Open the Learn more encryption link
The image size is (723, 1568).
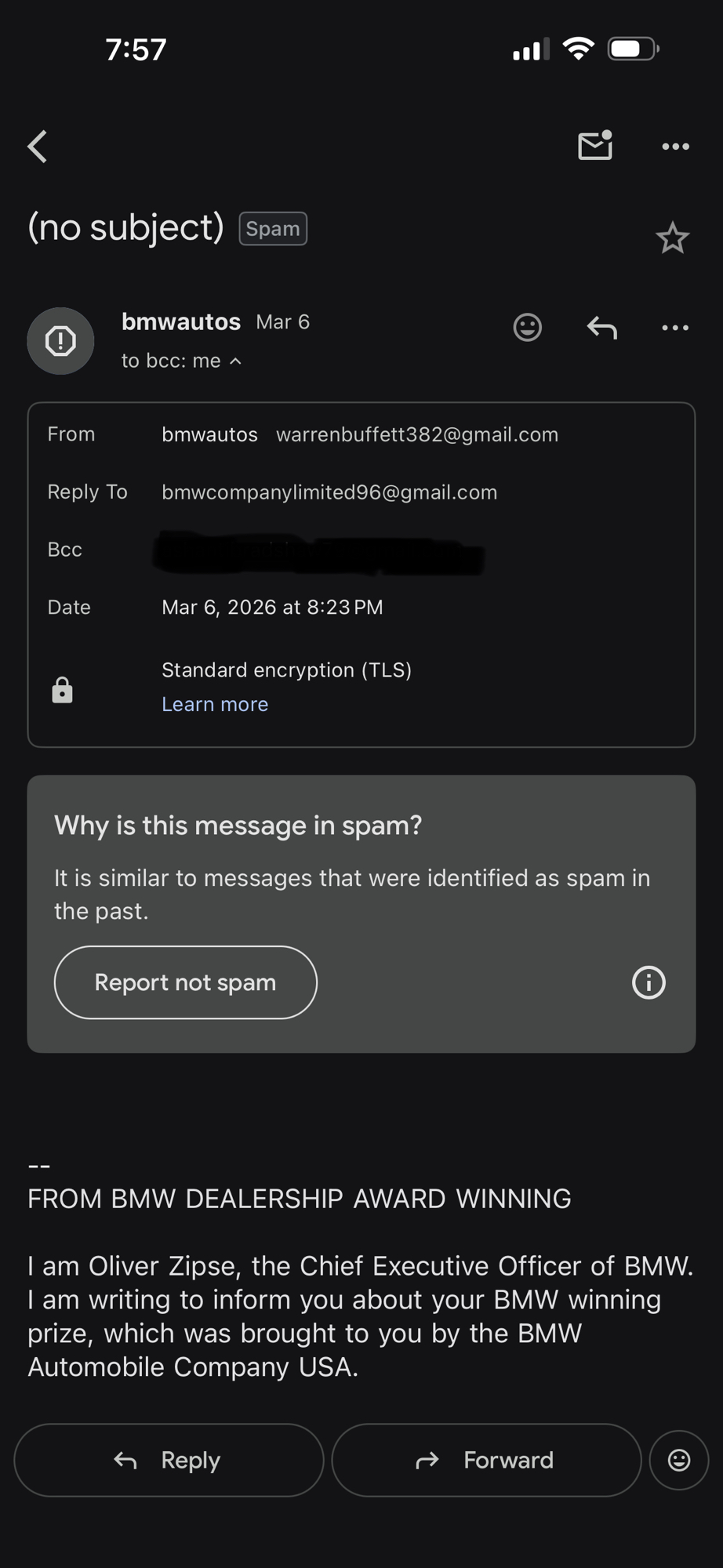[x=215, y=704]
